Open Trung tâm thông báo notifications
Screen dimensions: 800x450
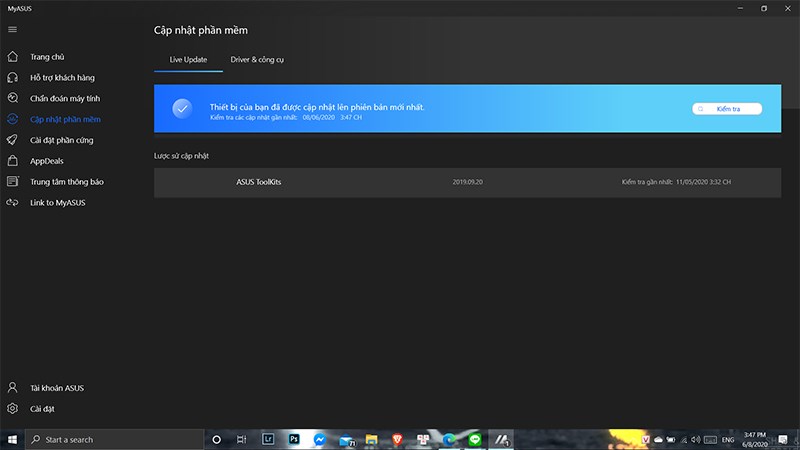coord(66,182)
